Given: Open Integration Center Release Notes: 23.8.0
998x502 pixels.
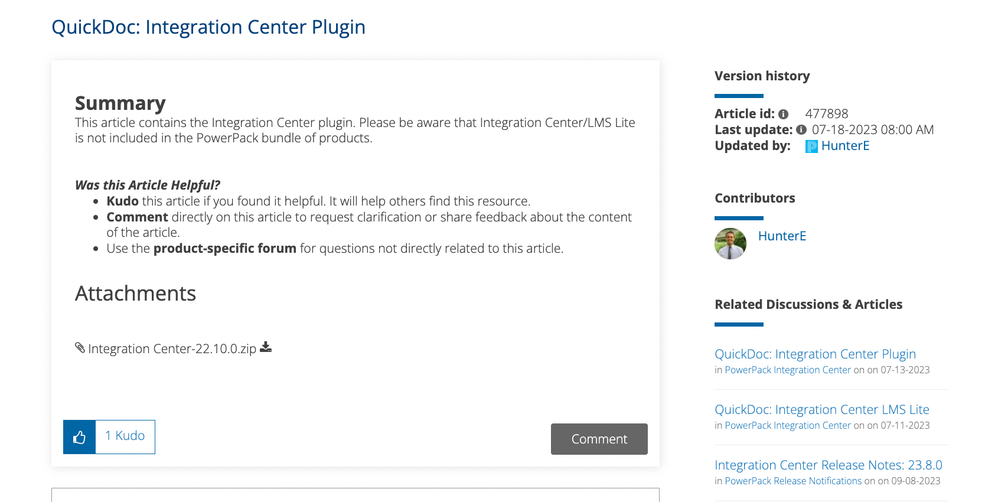Looking at the screenshot, I should click(828, 465).
